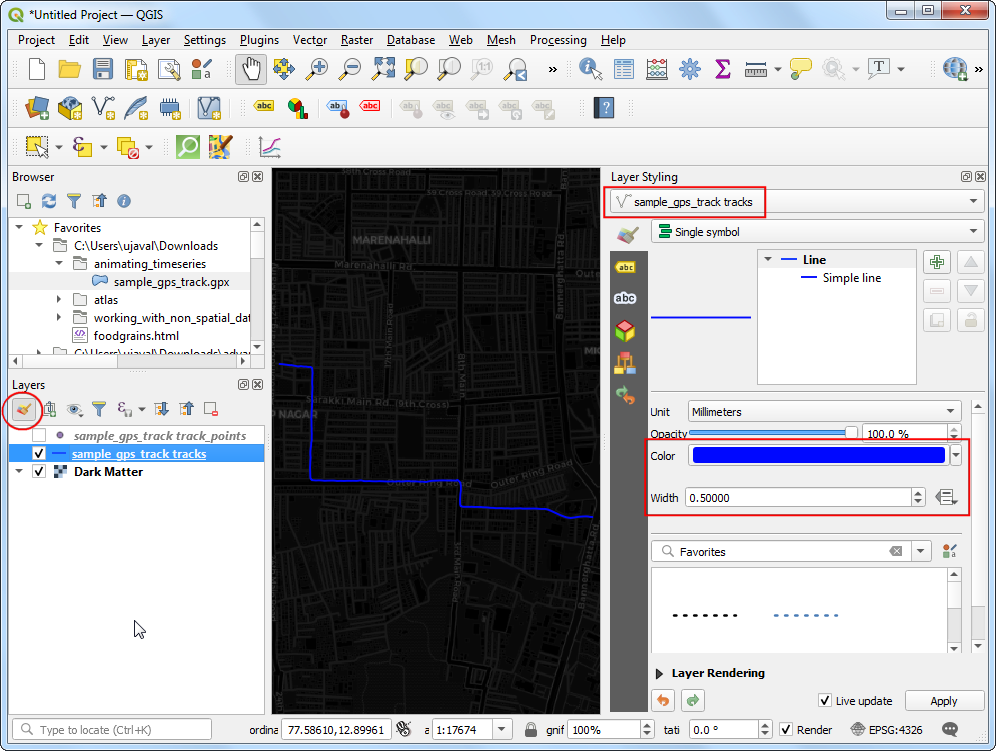Open Layer Styling panel from Layers toolbar

24,409
